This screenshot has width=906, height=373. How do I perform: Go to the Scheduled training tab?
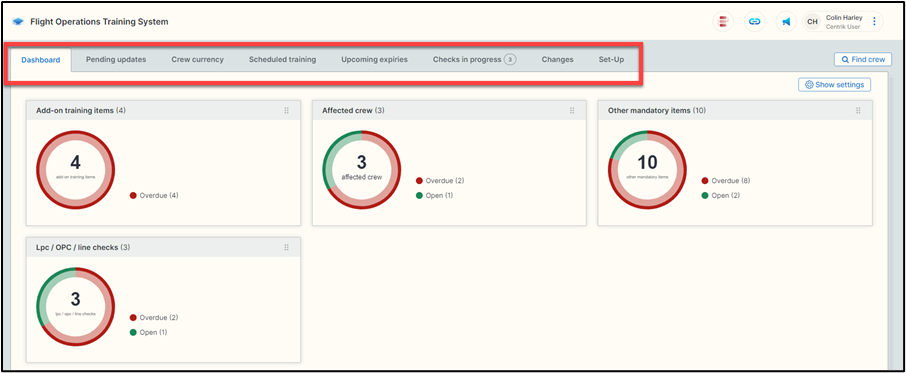pyautogui.click(x=283, y=59)
